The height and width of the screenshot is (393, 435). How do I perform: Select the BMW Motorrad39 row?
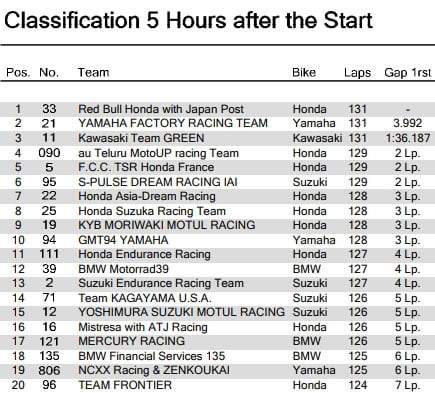pyautogui.click(x=217, y=269)
